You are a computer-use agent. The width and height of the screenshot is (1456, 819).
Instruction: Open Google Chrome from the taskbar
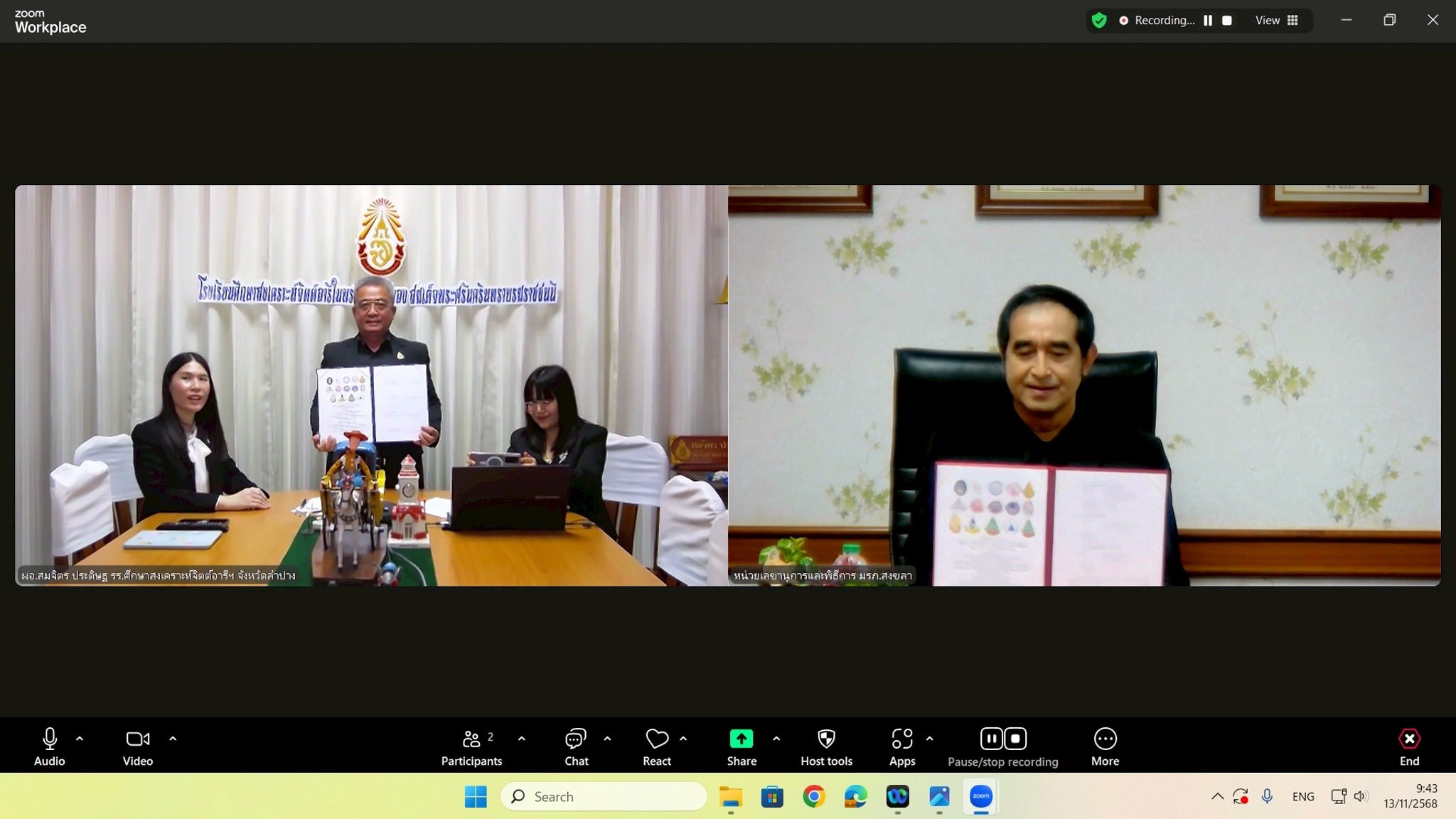814,796
